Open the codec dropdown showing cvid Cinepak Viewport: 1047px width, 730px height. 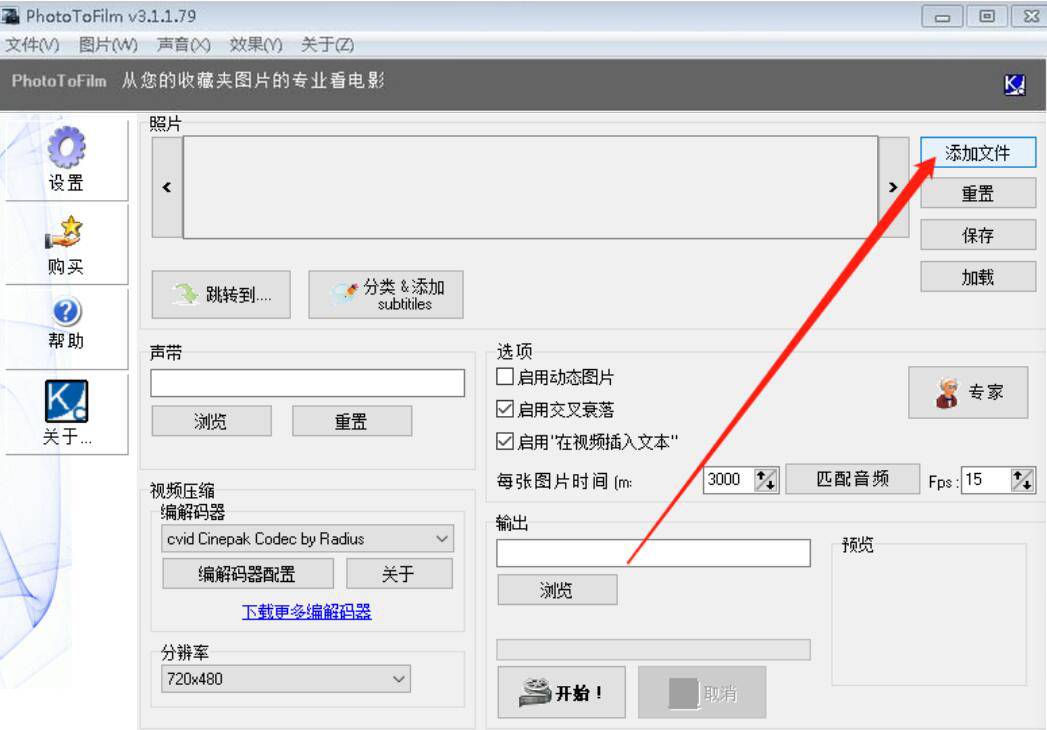[x=307, y=538]
